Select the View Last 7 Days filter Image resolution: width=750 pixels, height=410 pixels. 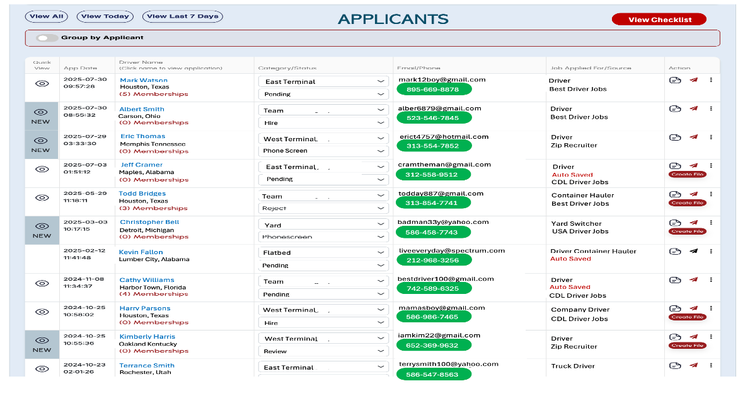(x=182, y=16)
